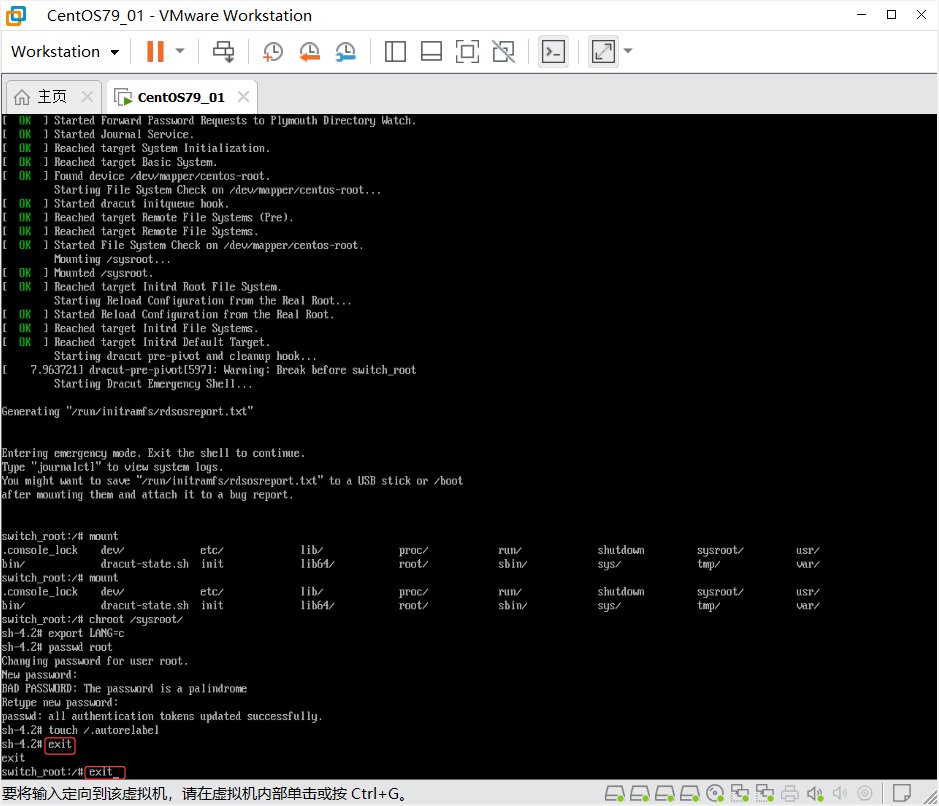Click the 'Changing password for user root.' line

pos(95,661)
